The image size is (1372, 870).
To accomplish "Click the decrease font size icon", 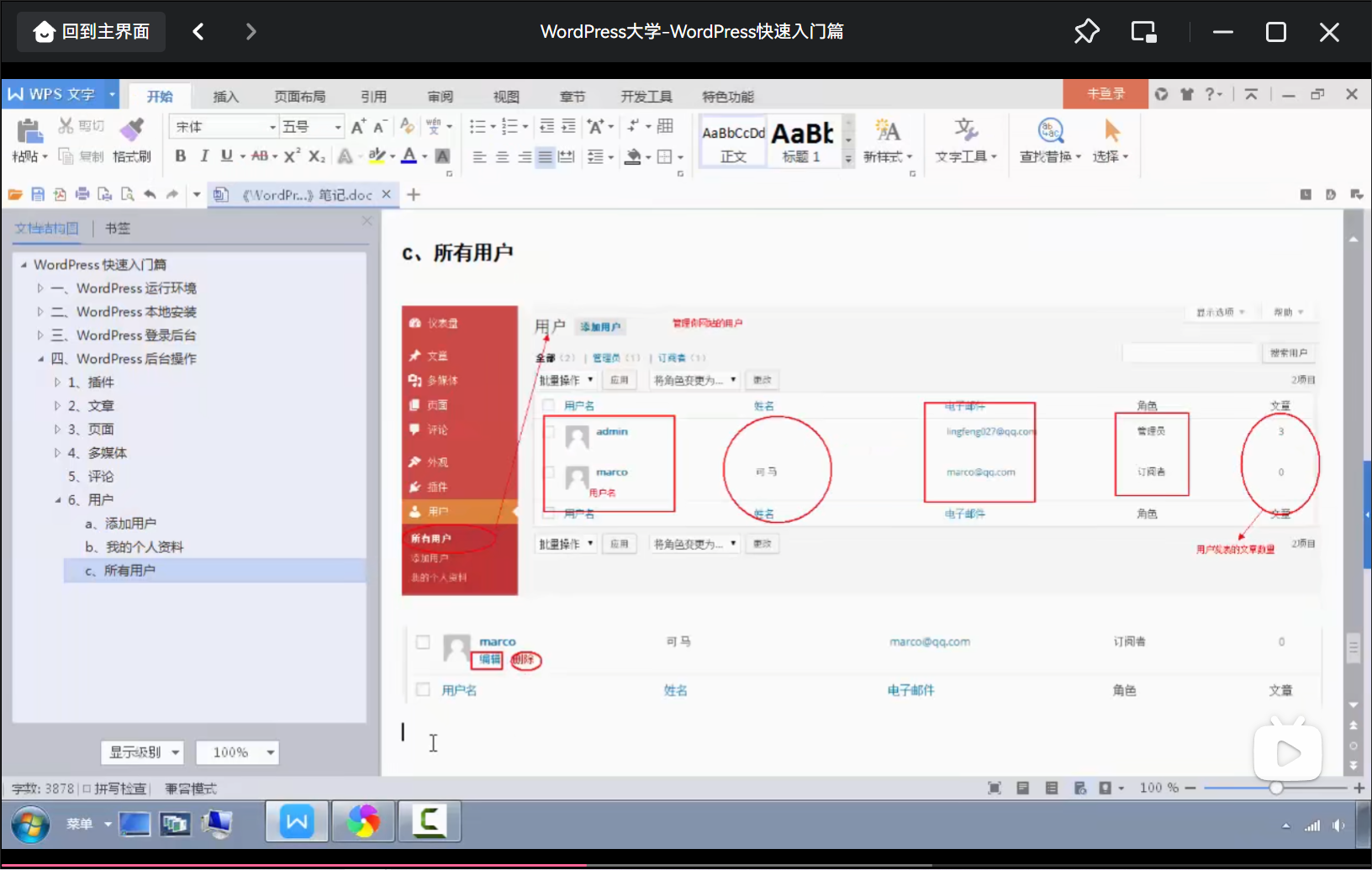I will (x=379, y=127).
